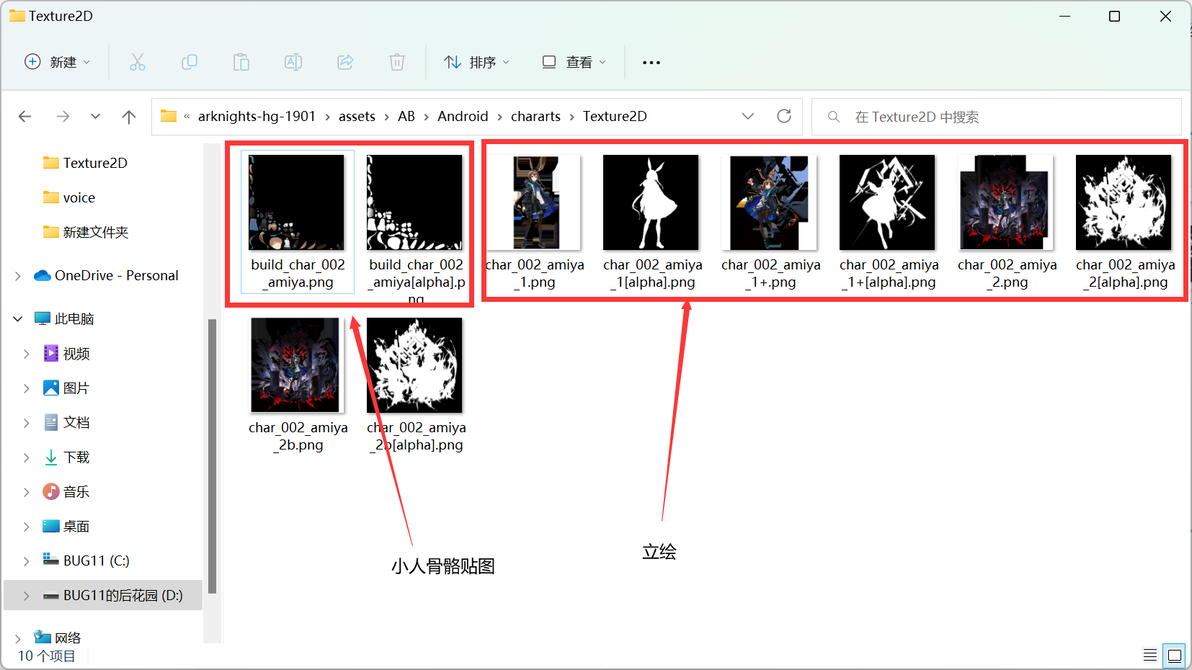Click the 此电脑 computer icon
Image resolution: width=1192 pixels, height=670 pixels.
[43, 319]
